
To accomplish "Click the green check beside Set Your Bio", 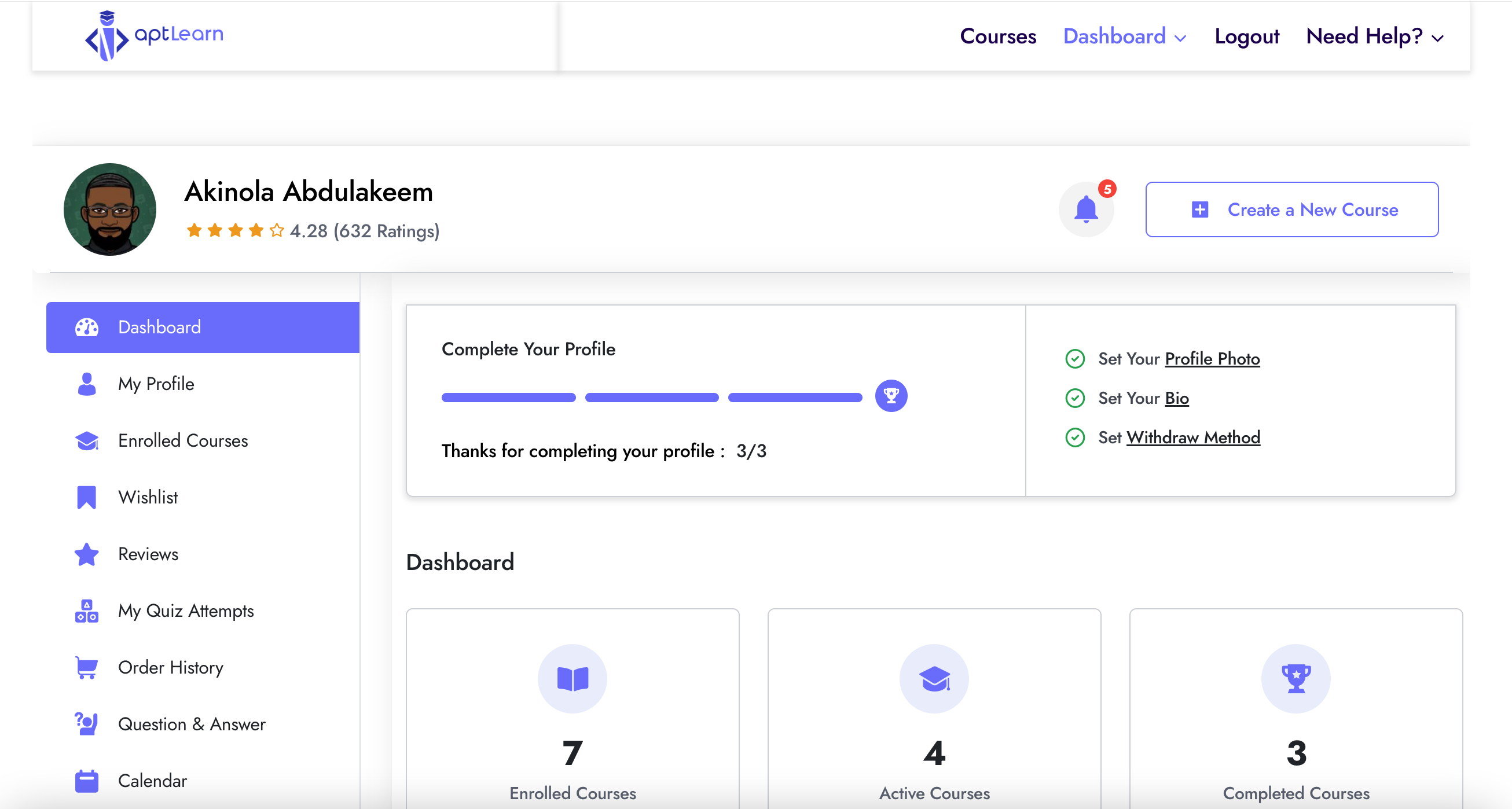I will coord(1075,398).
